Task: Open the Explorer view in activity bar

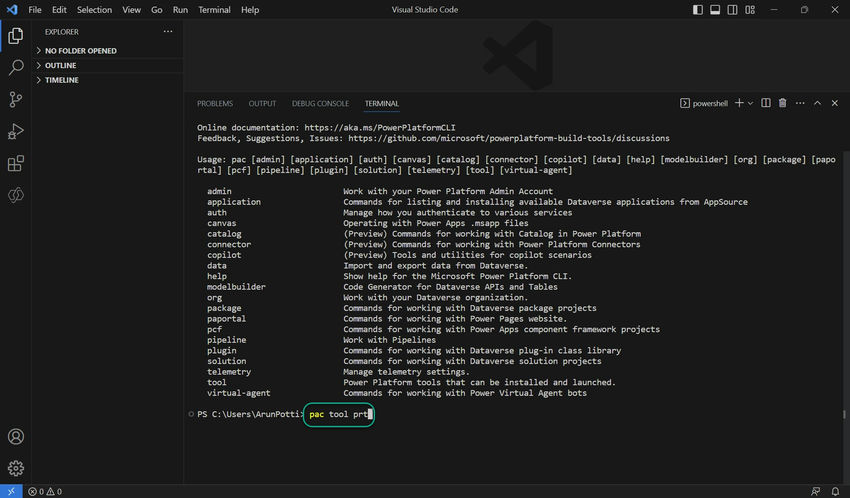Action: pyautogui.click(x=16, y=36)
